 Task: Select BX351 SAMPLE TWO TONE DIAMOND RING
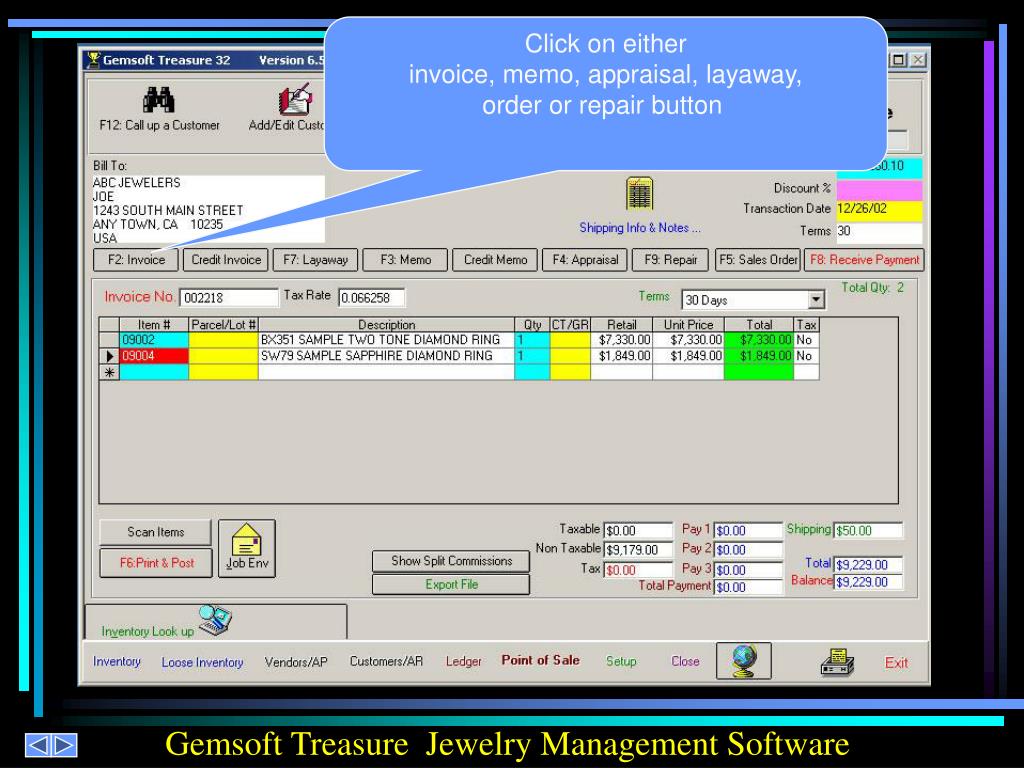point(386,340)
